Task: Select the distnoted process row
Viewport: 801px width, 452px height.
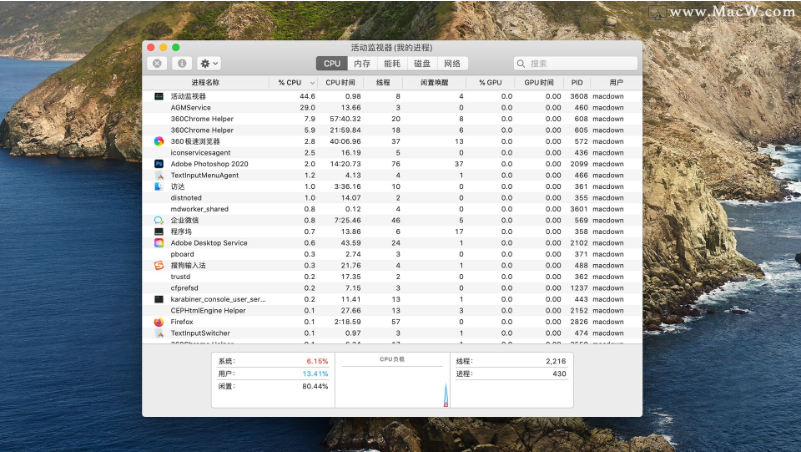Action: [392, 198]
